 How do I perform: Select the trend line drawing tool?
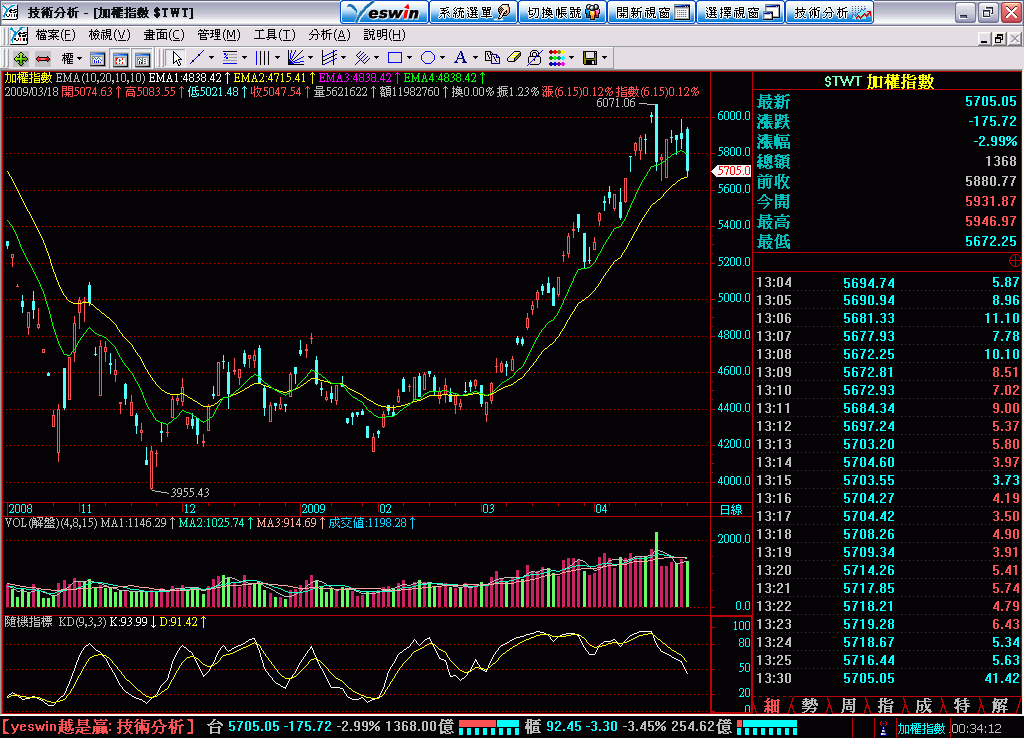tap(197, 58)
